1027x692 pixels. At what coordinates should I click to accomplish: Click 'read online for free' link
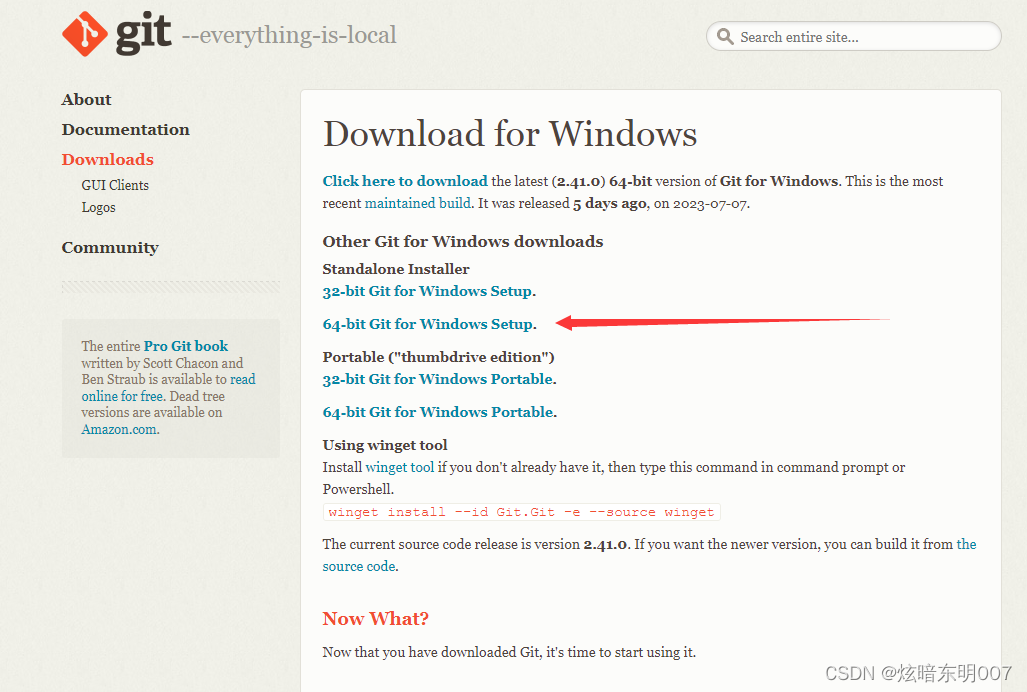point(168,388)
